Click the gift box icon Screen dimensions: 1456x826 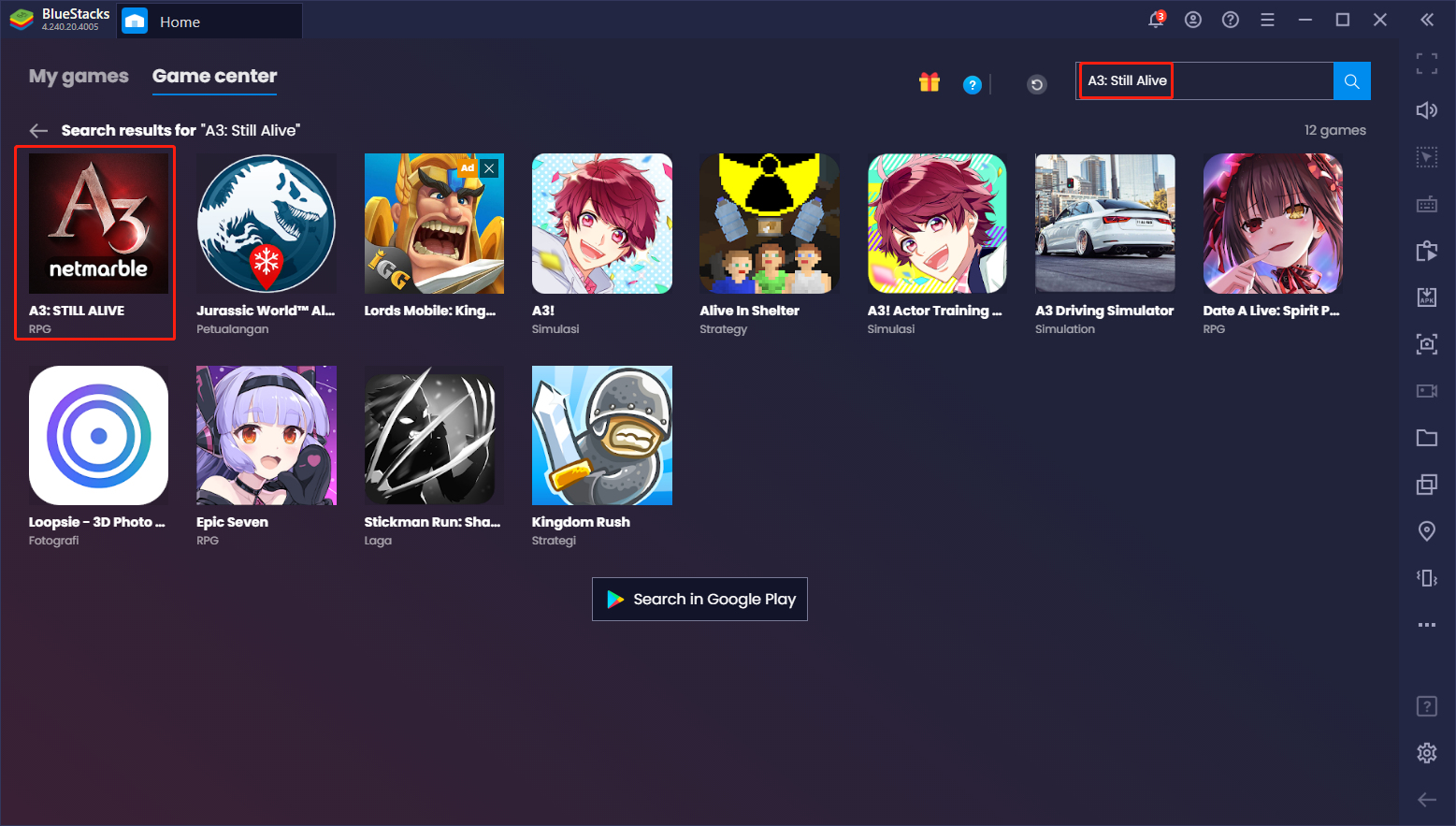930,82
